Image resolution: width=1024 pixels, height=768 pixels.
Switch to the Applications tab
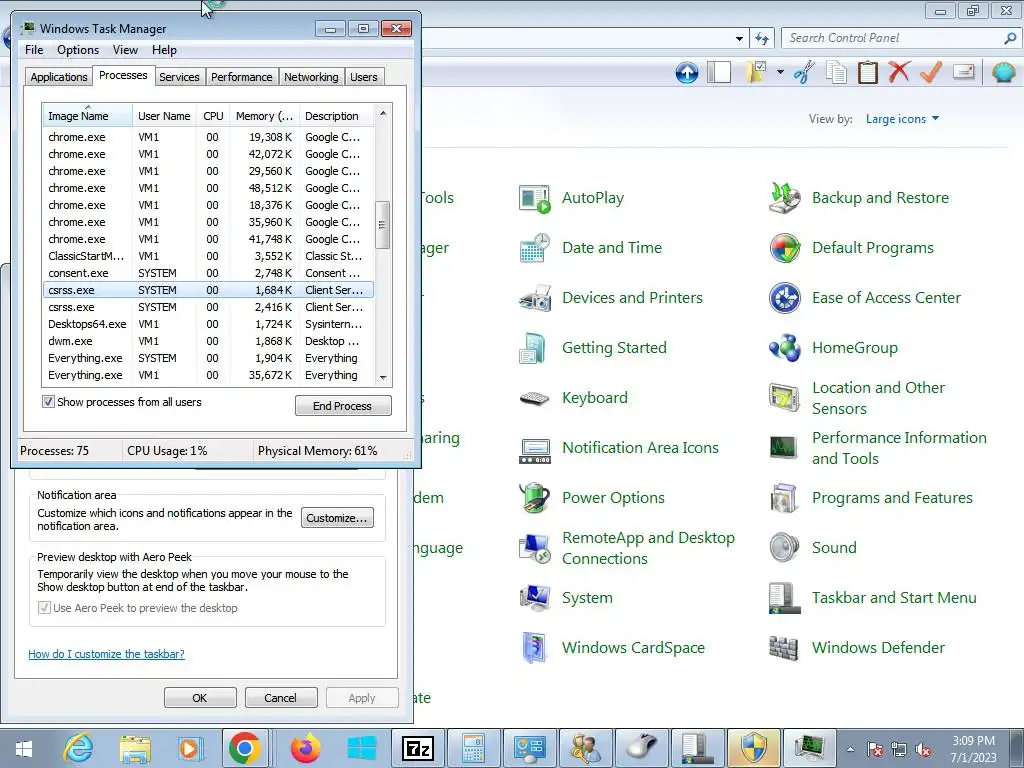tap(59, 77)
